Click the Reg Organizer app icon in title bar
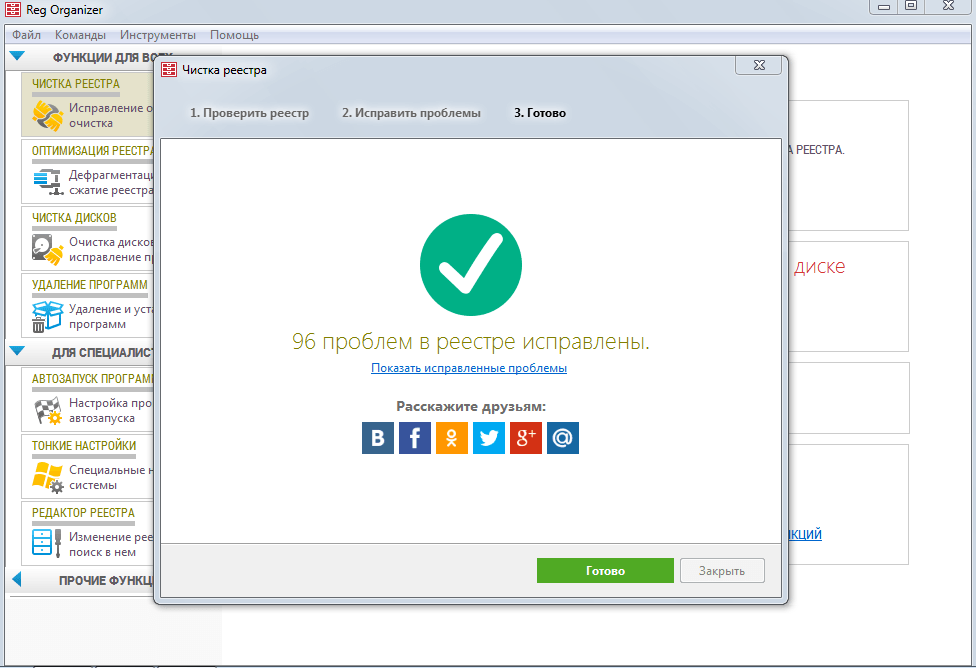The height and width of the screenshot is (668, 976). tap(12, 9)
